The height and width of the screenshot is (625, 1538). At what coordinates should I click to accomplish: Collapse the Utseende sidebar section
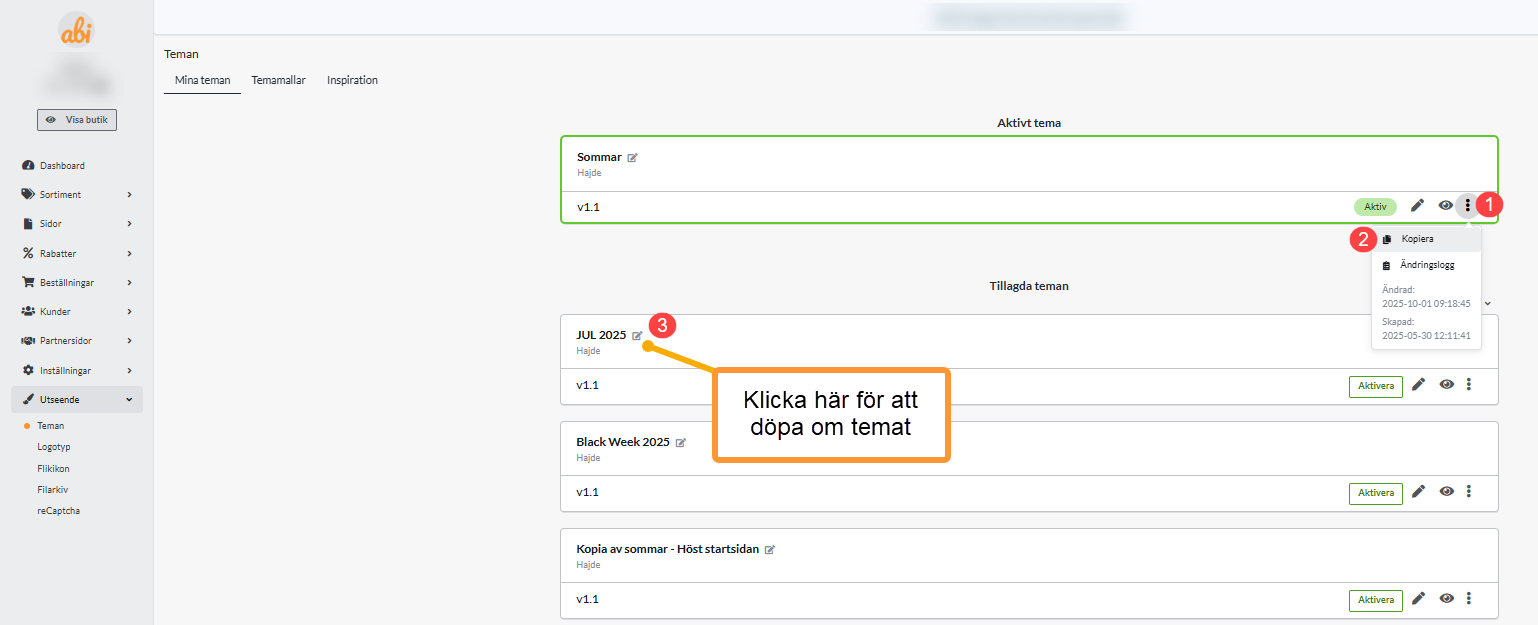(x=77, y=400)
